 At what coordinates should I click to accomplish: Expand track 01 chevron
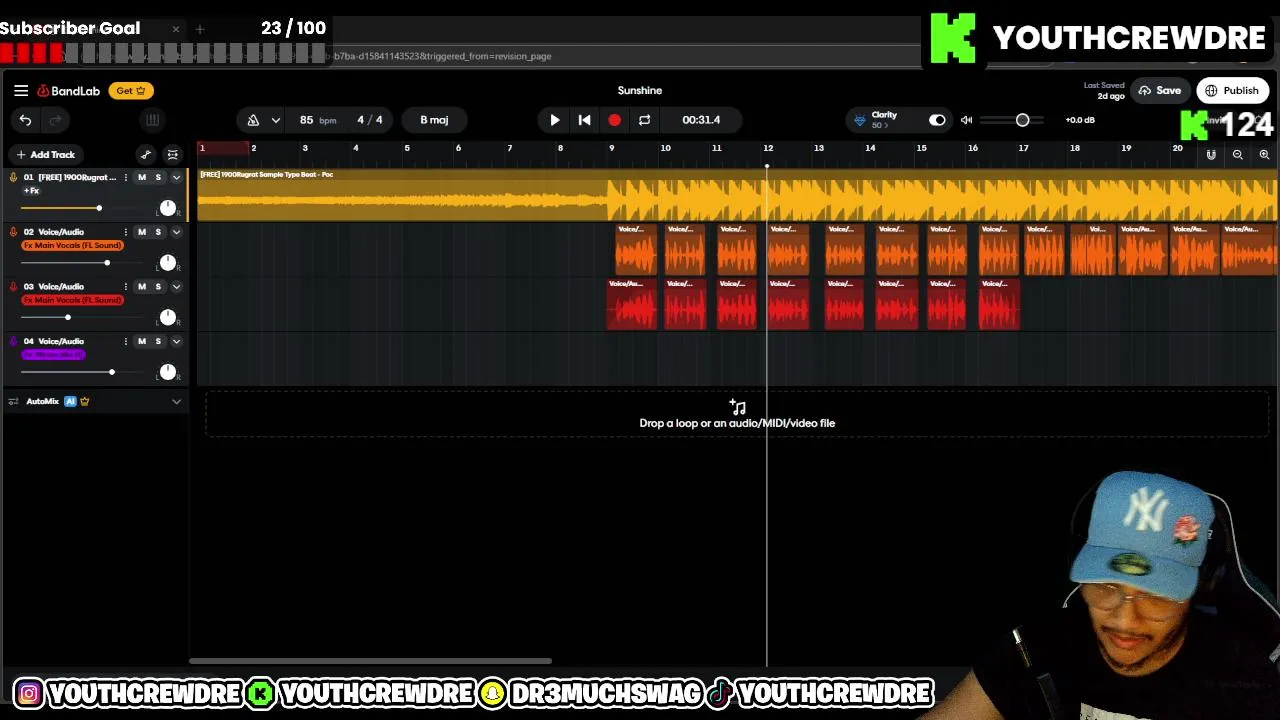[176, 177]
